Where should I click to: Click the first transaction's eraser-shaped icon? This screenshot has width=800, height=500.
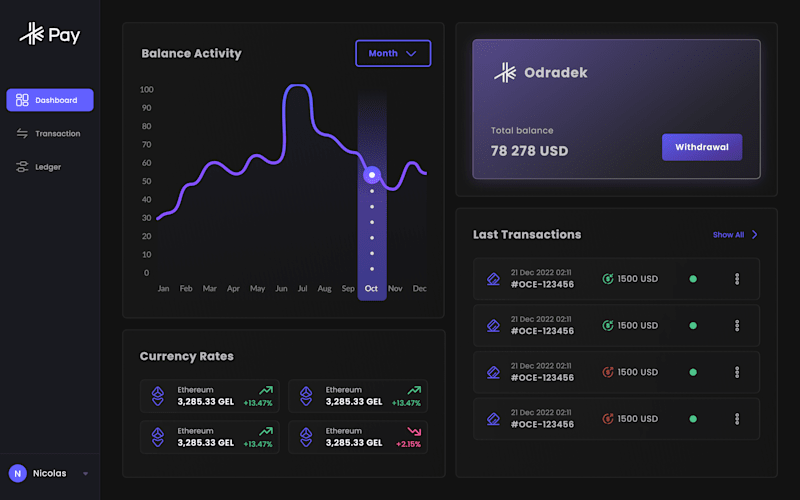[x=493, y=279]
